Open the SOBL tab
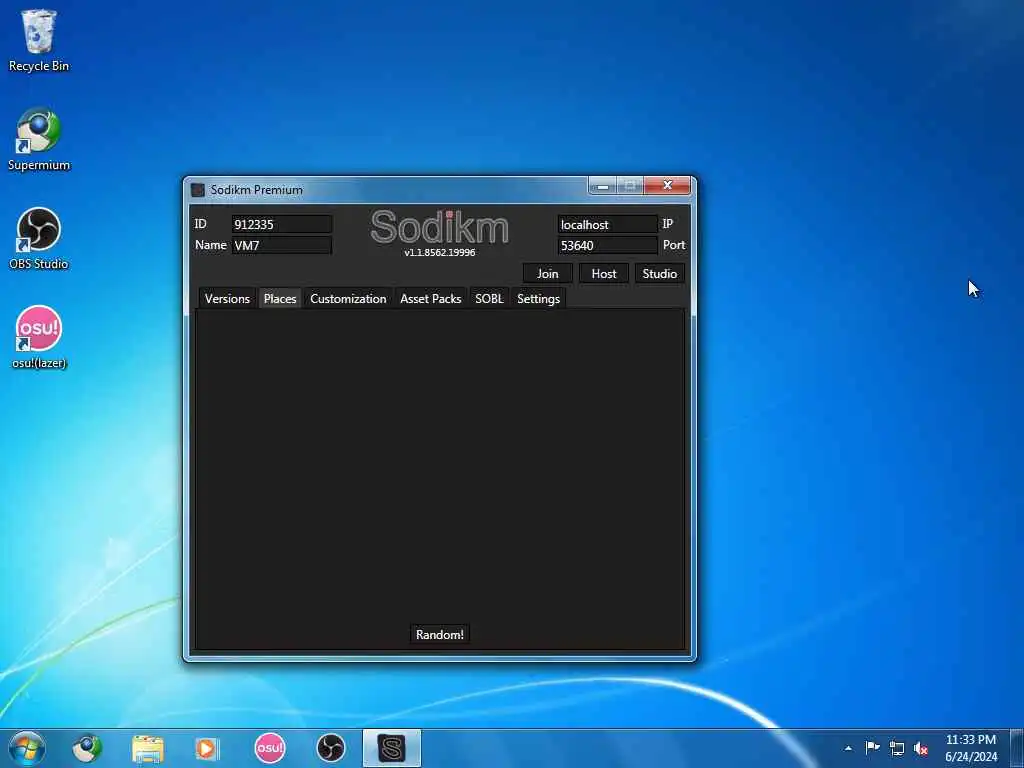This screenshot has width=1024, height=768. click(489, 298)
